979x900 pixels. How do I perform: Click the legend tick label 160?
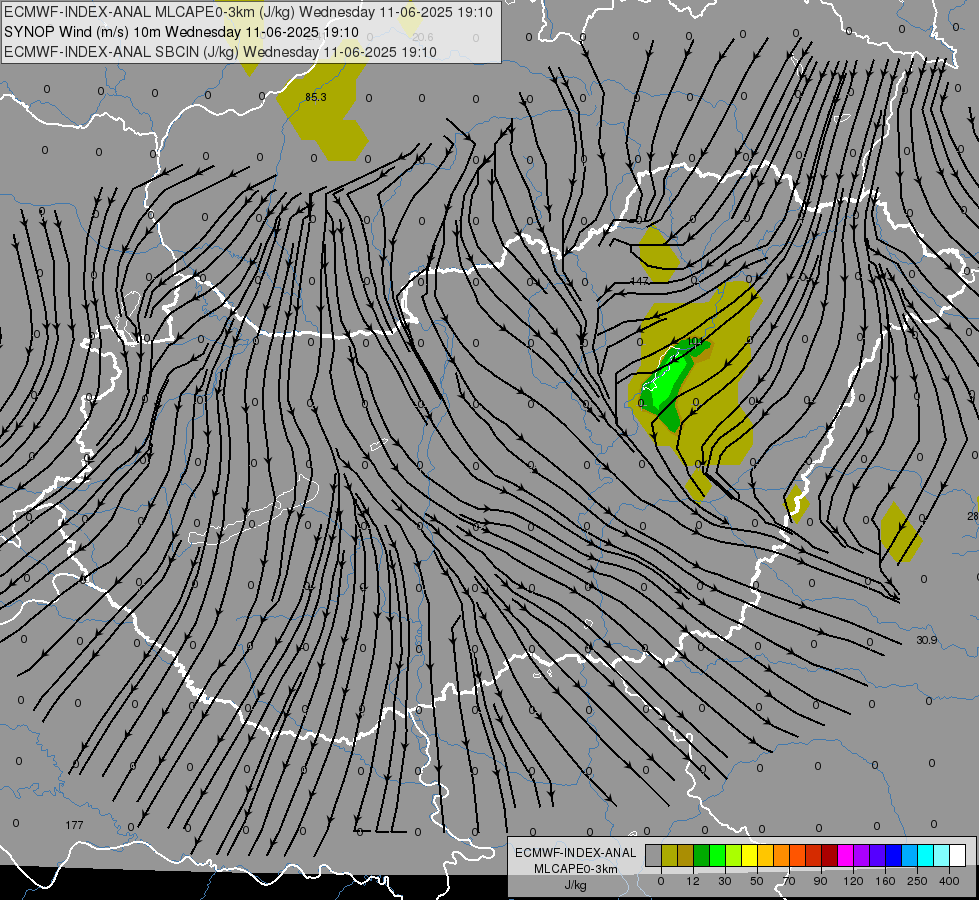[x=885, y=881]
